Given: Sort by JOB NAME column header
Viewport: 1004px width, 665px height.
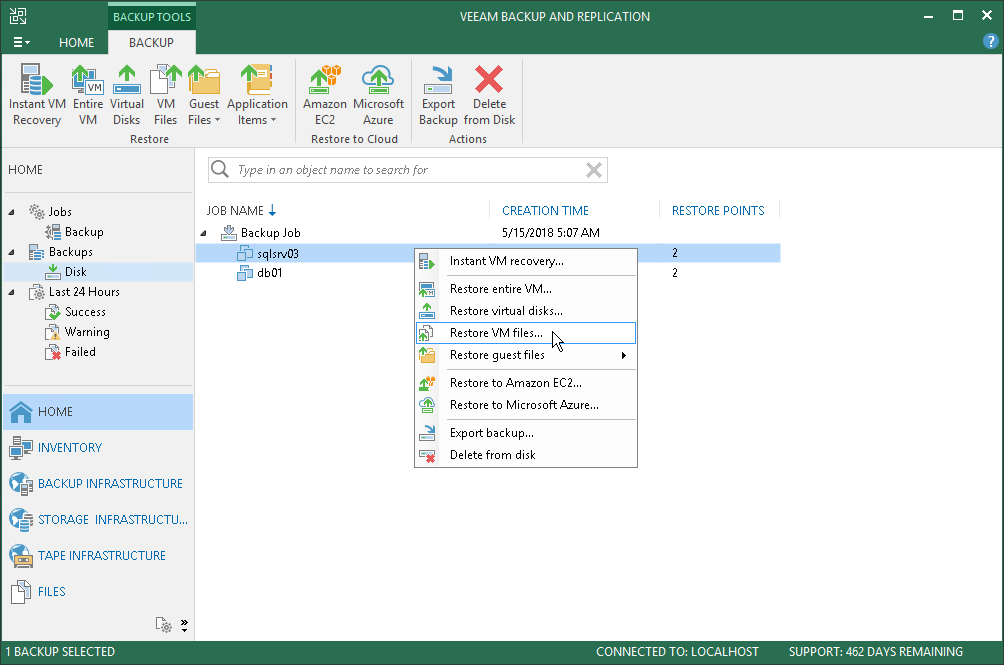Looking at the screenshot, I should click(241, 211).
